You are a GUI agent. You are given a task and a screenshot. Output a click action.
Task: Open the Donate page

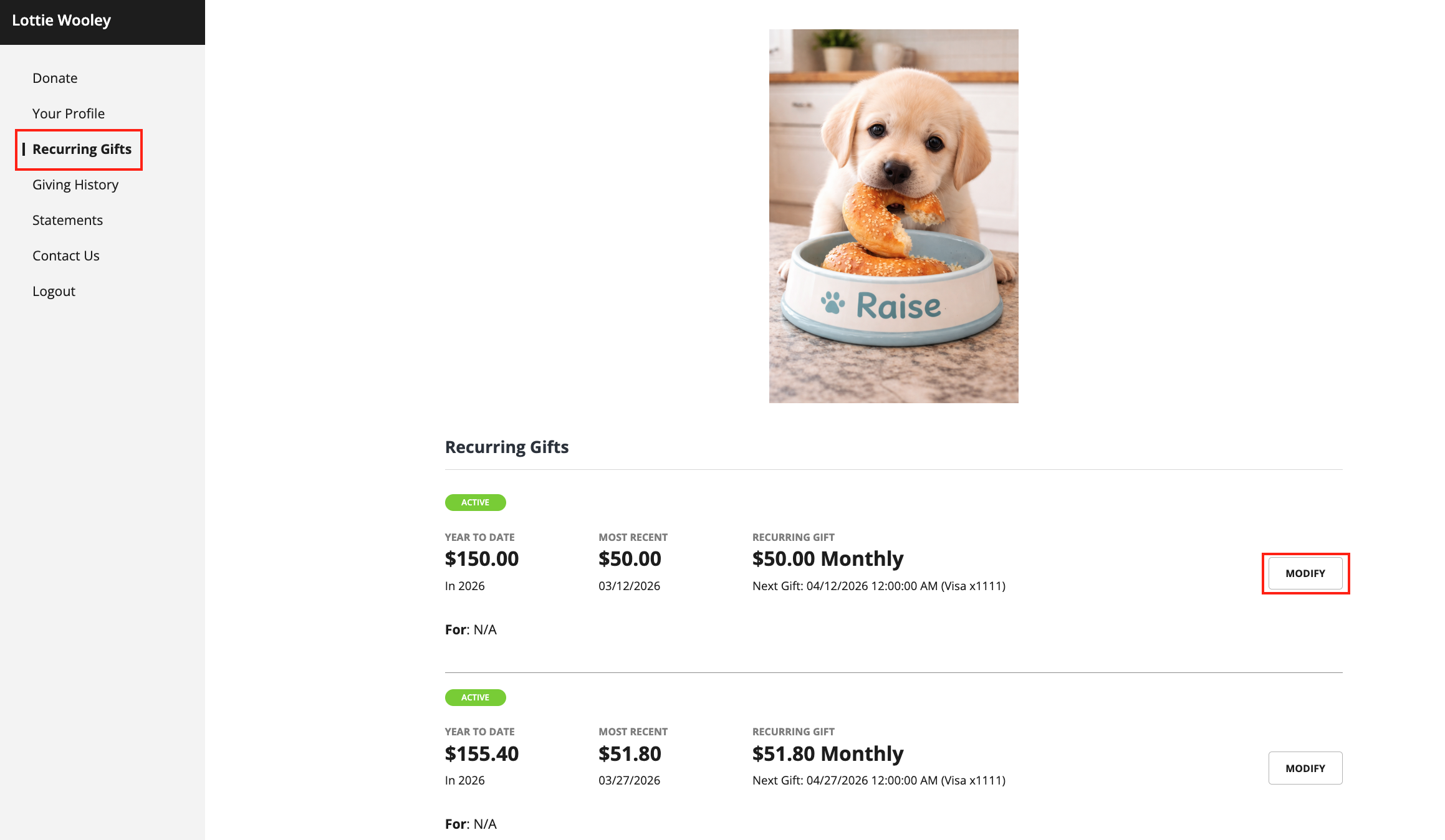[55, 78]
